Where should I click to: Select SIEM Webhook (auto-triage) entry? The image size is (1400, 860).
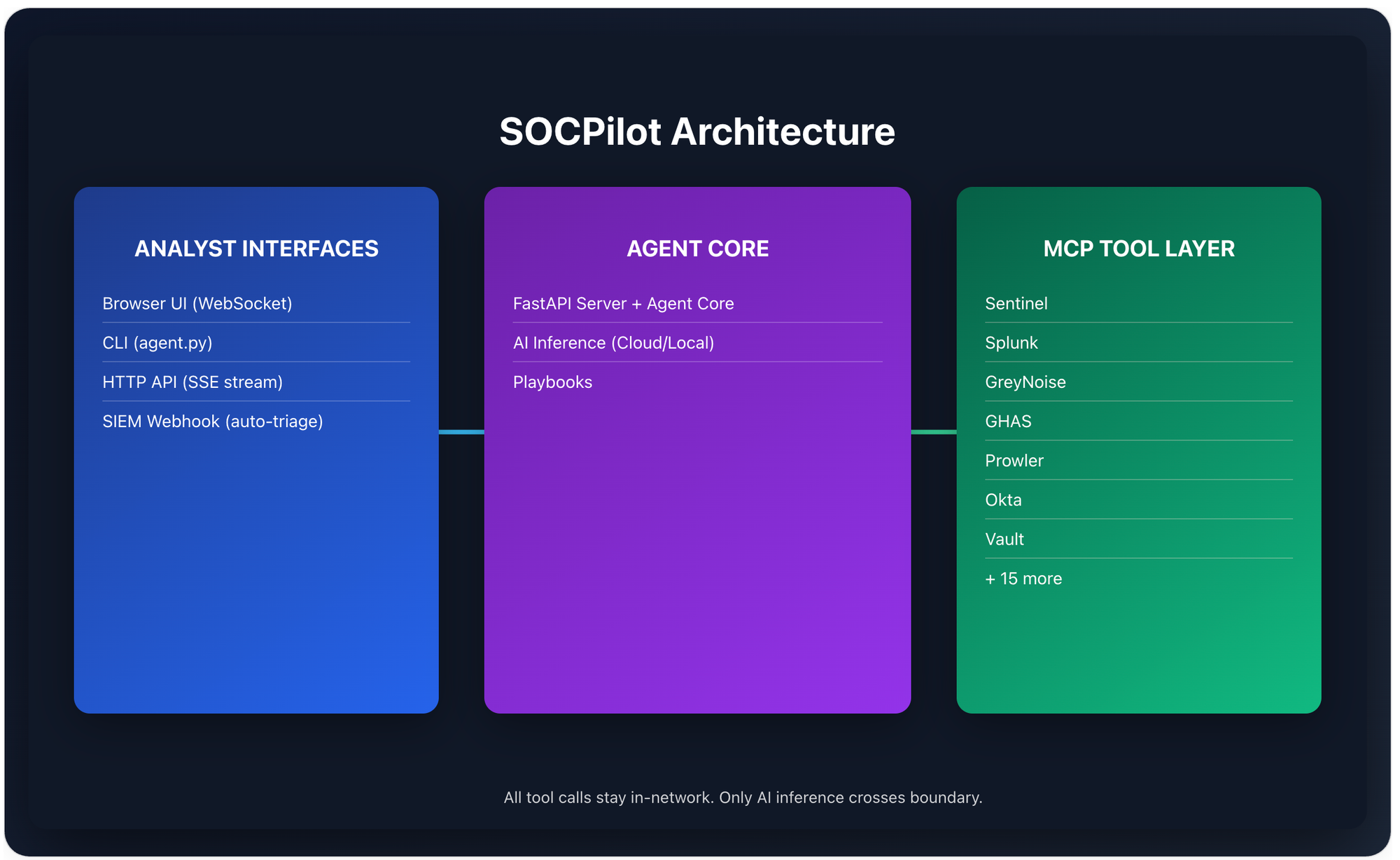coord(213,421)
